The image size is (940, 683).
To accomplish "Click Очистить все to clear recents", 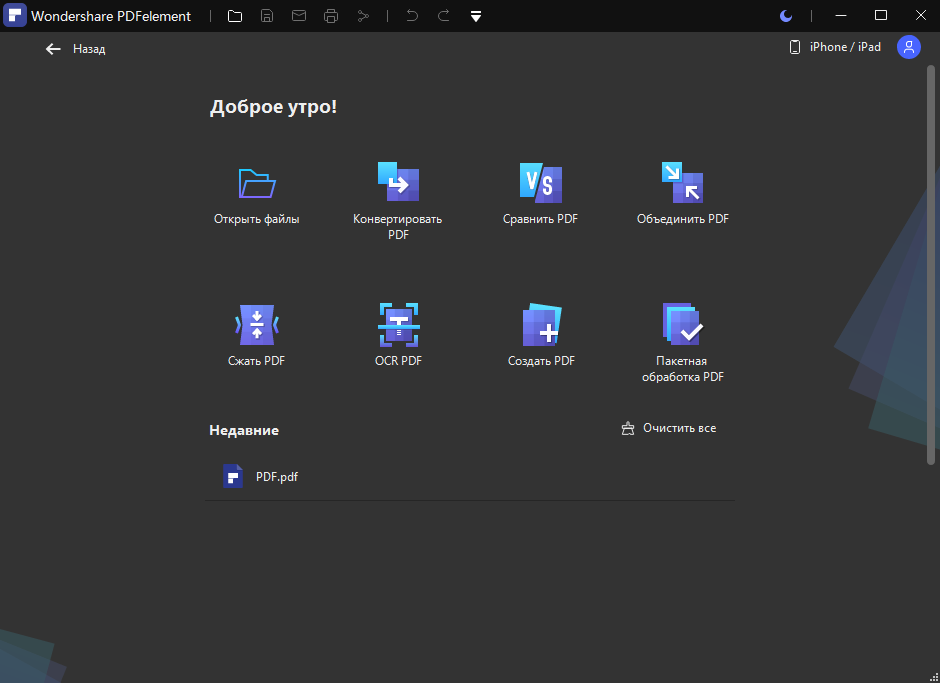I will pyautogui.click(x=669, y=428).
